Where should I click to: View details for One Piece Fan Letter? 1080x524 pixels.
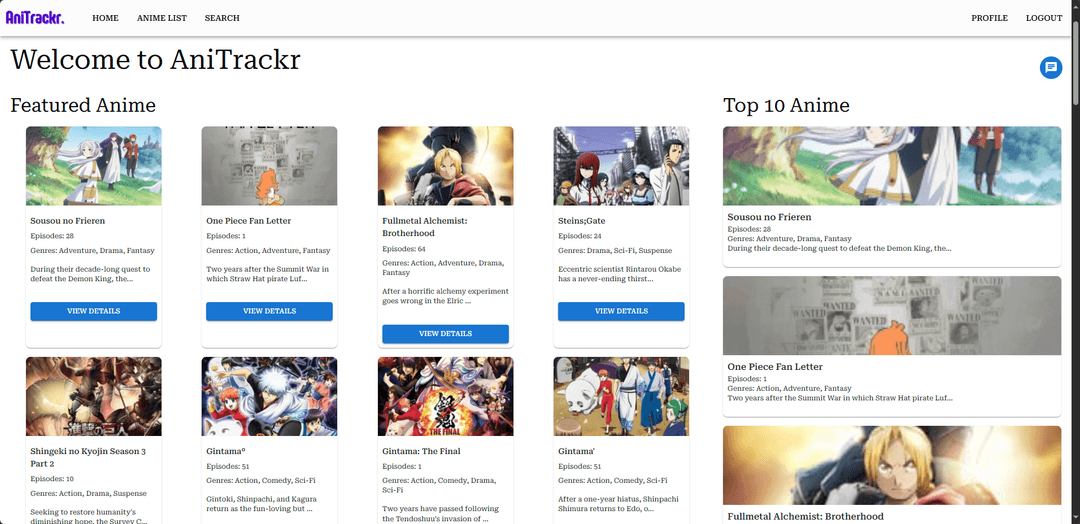269,311
